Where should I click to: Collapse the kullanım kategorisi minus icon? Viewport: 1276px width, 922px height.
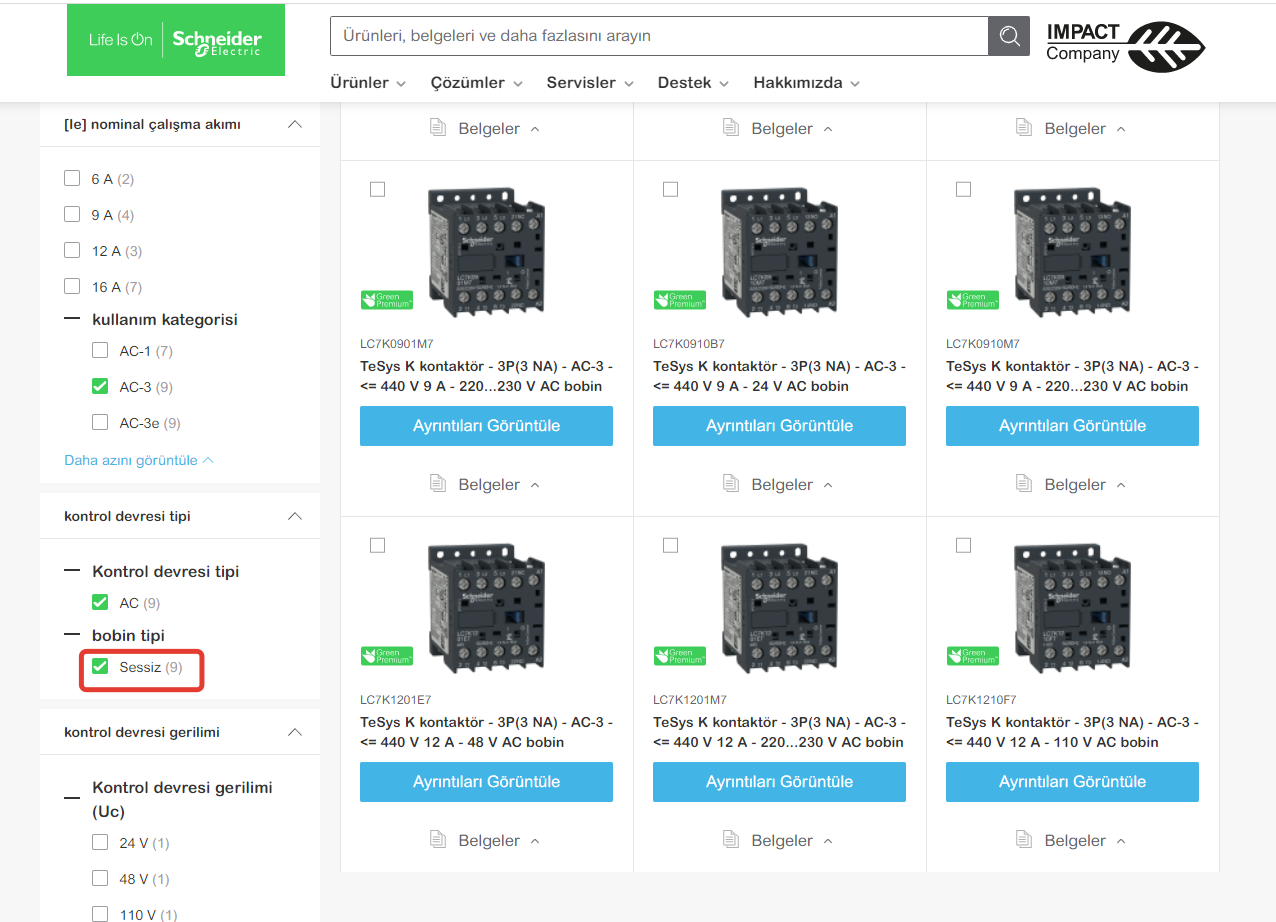point(72,319)
